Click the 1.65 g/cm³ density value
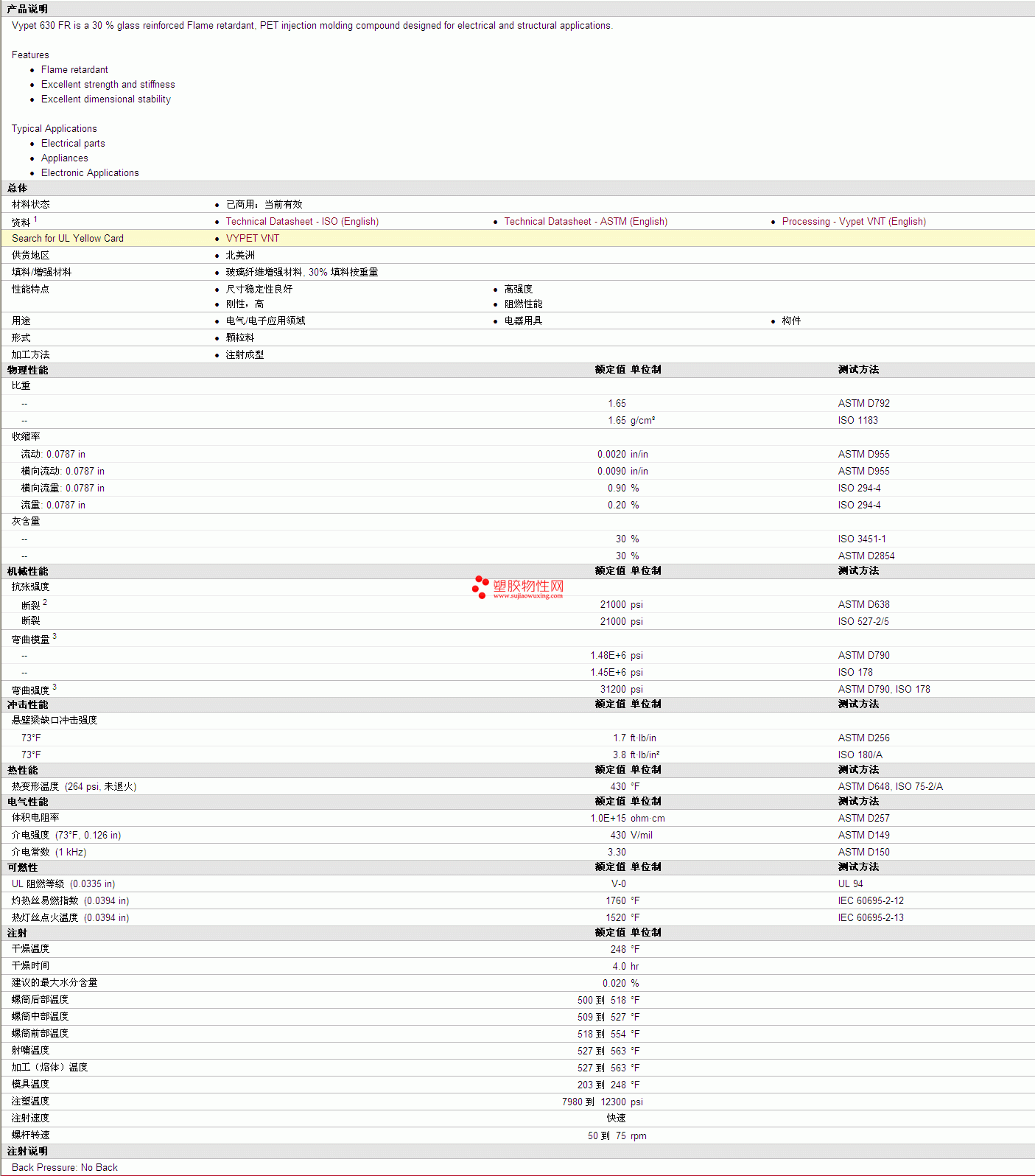Viewport: 1035px width, 1176px height. click(x=631, y=420)
